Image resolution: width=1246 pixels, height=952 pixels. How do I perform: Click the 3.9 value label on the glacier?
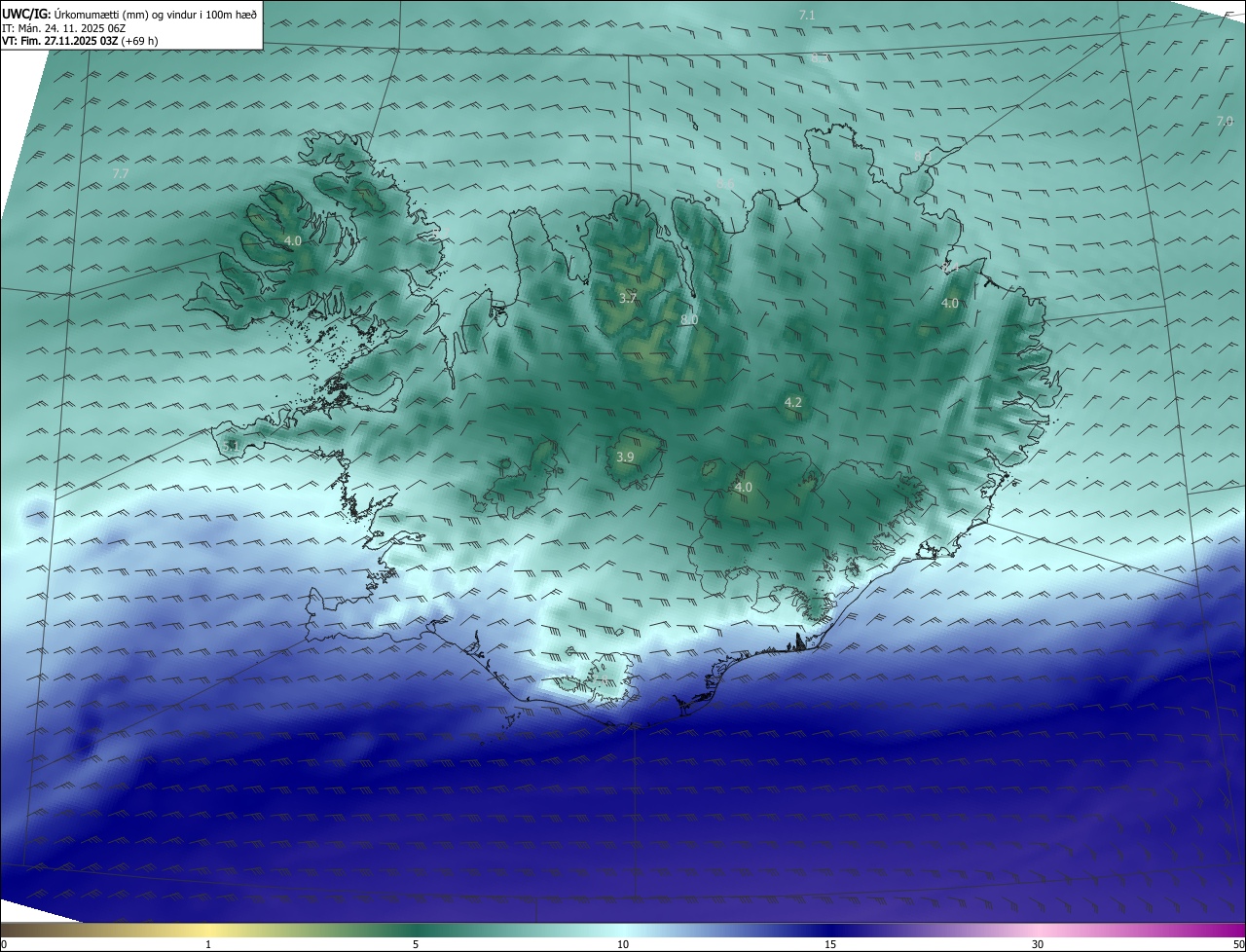tap(626, 457)
